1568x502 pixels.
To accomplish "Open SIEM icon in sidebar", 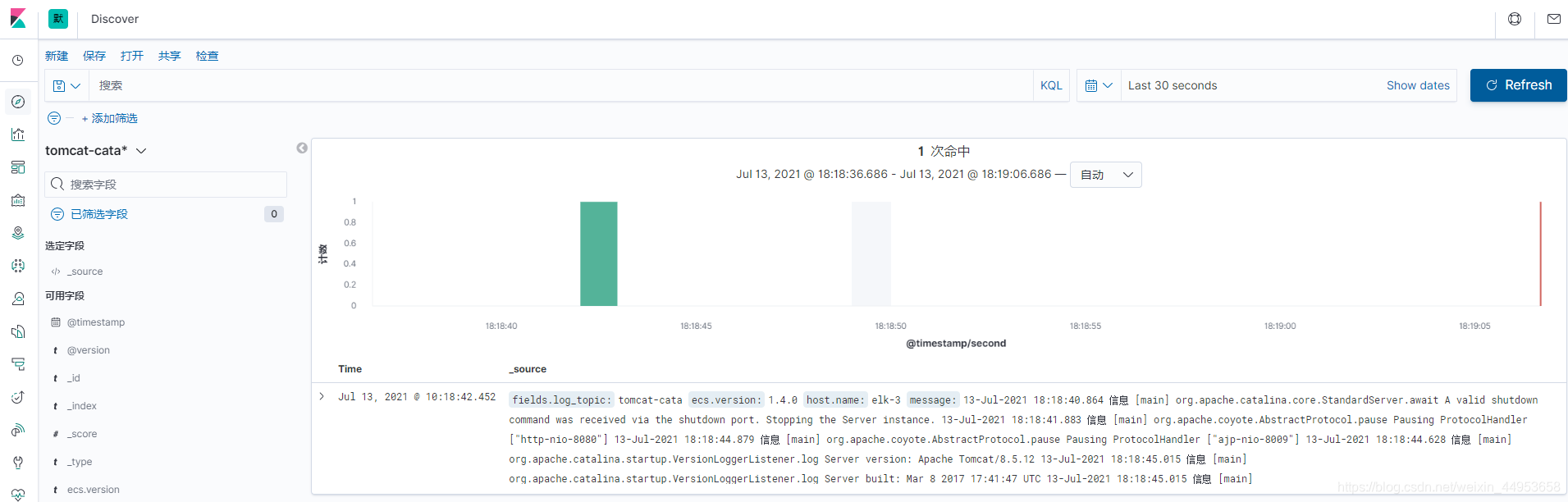I will pos(18,430).
